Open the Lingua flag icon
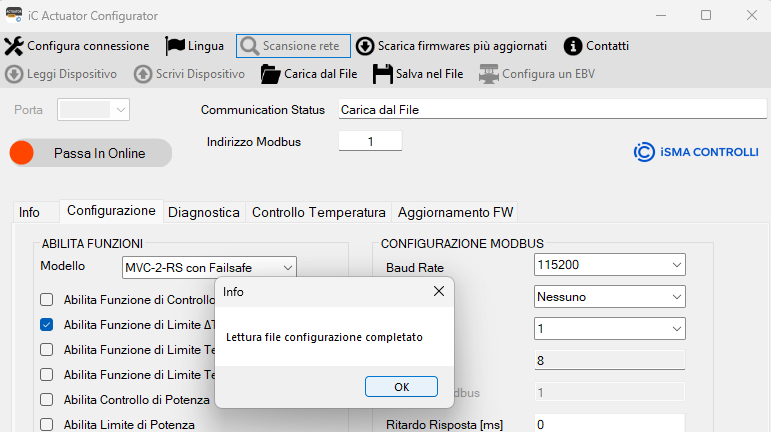The width and height of the screenshot is (771, 432). pyautogui.click(x=175, y=46)
